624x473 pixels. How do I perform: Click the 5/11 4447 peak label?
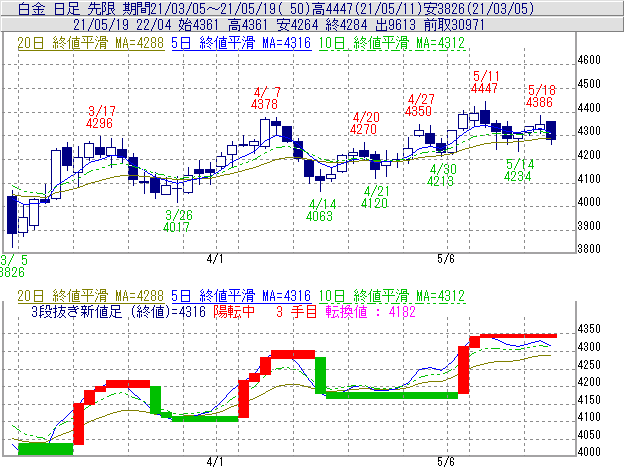coord(485,82)
